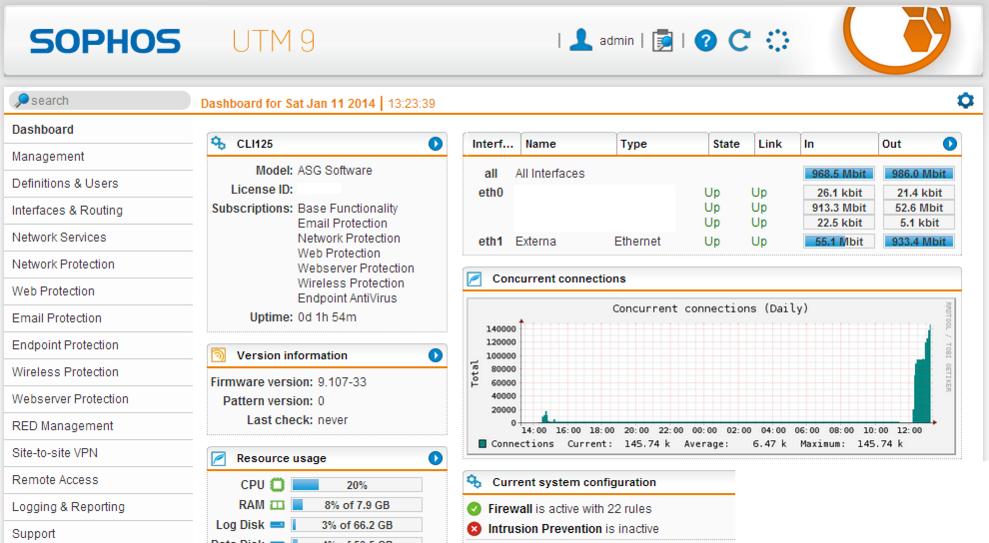
Task: Click the All Interfaces row
Action: pyautogui.click(x=711, y=173)
